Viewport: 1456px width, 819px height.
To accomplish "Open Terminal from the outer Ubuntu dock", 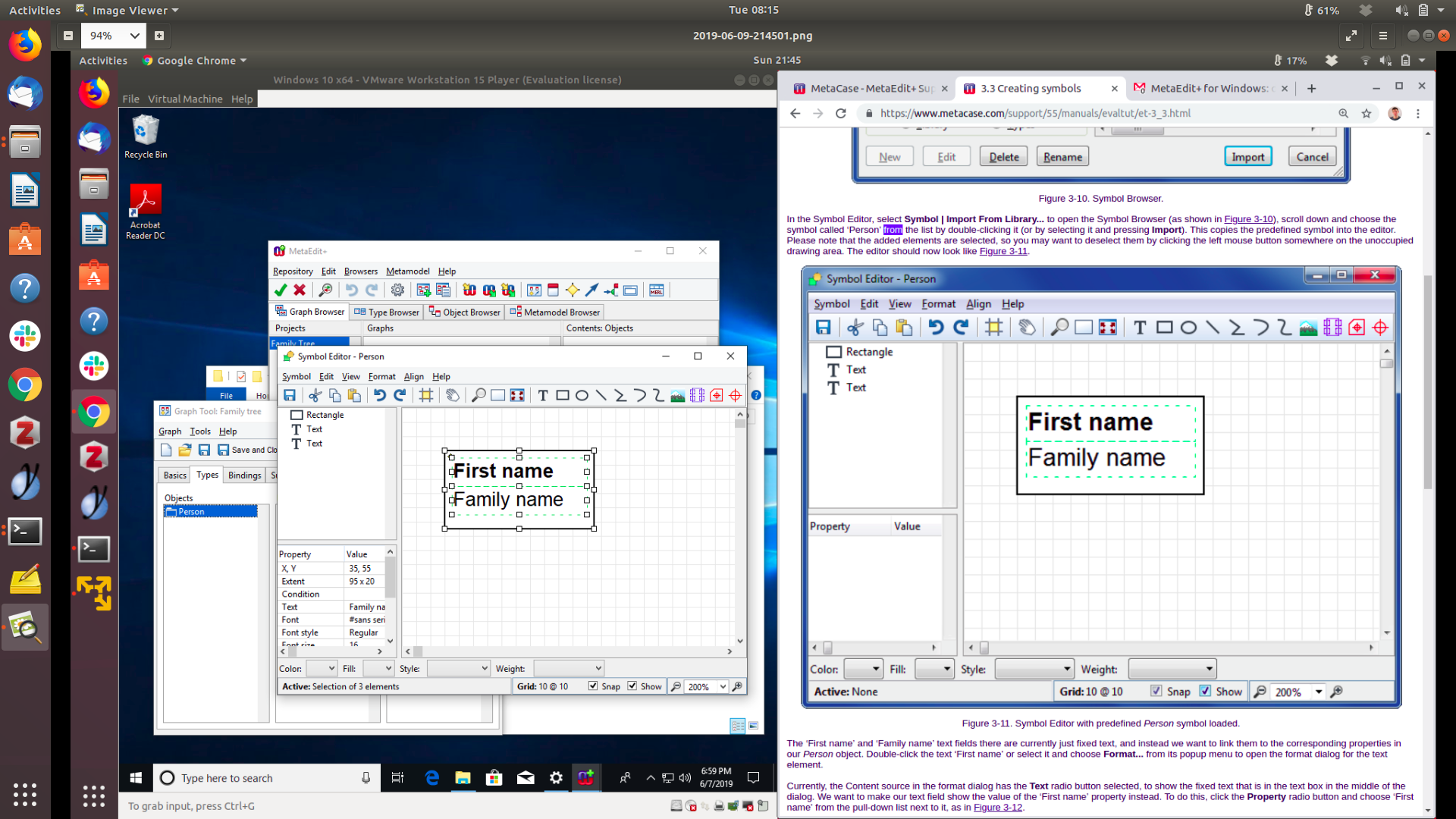I will [25, 532].
